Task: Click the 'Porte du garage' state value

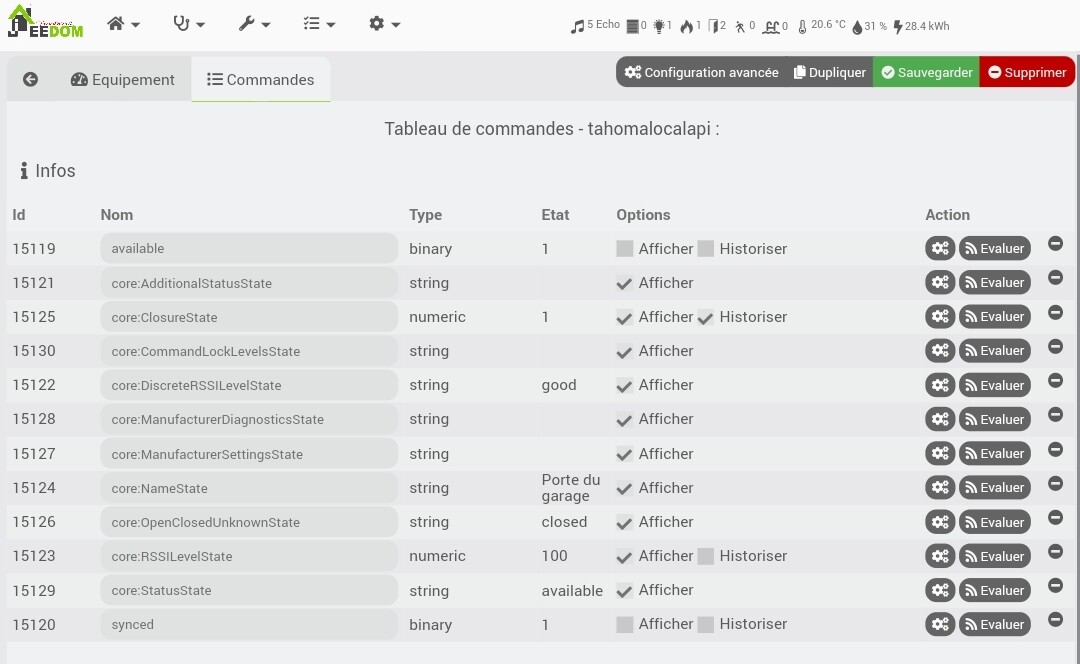Action: pos(571,488)
